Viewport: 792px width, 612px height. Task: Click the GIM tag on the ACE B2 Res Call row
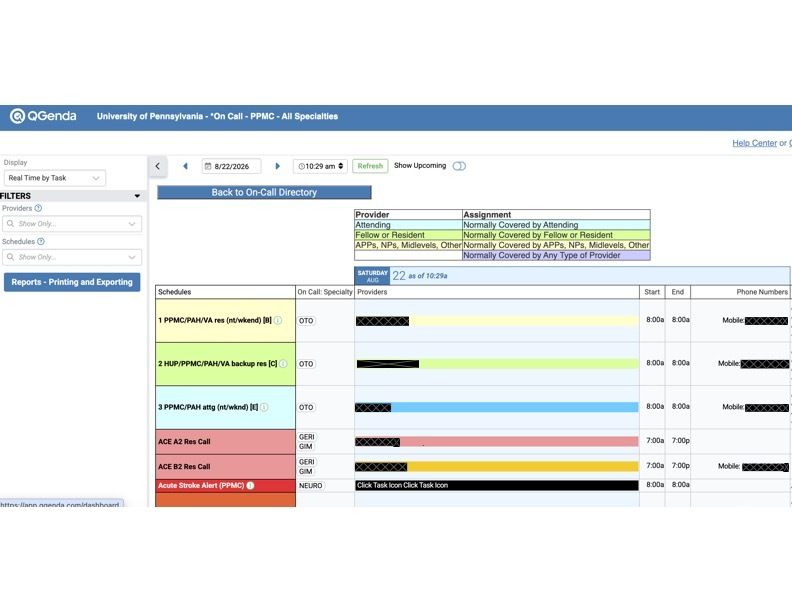pyautogui.click(x=306, y=472)
